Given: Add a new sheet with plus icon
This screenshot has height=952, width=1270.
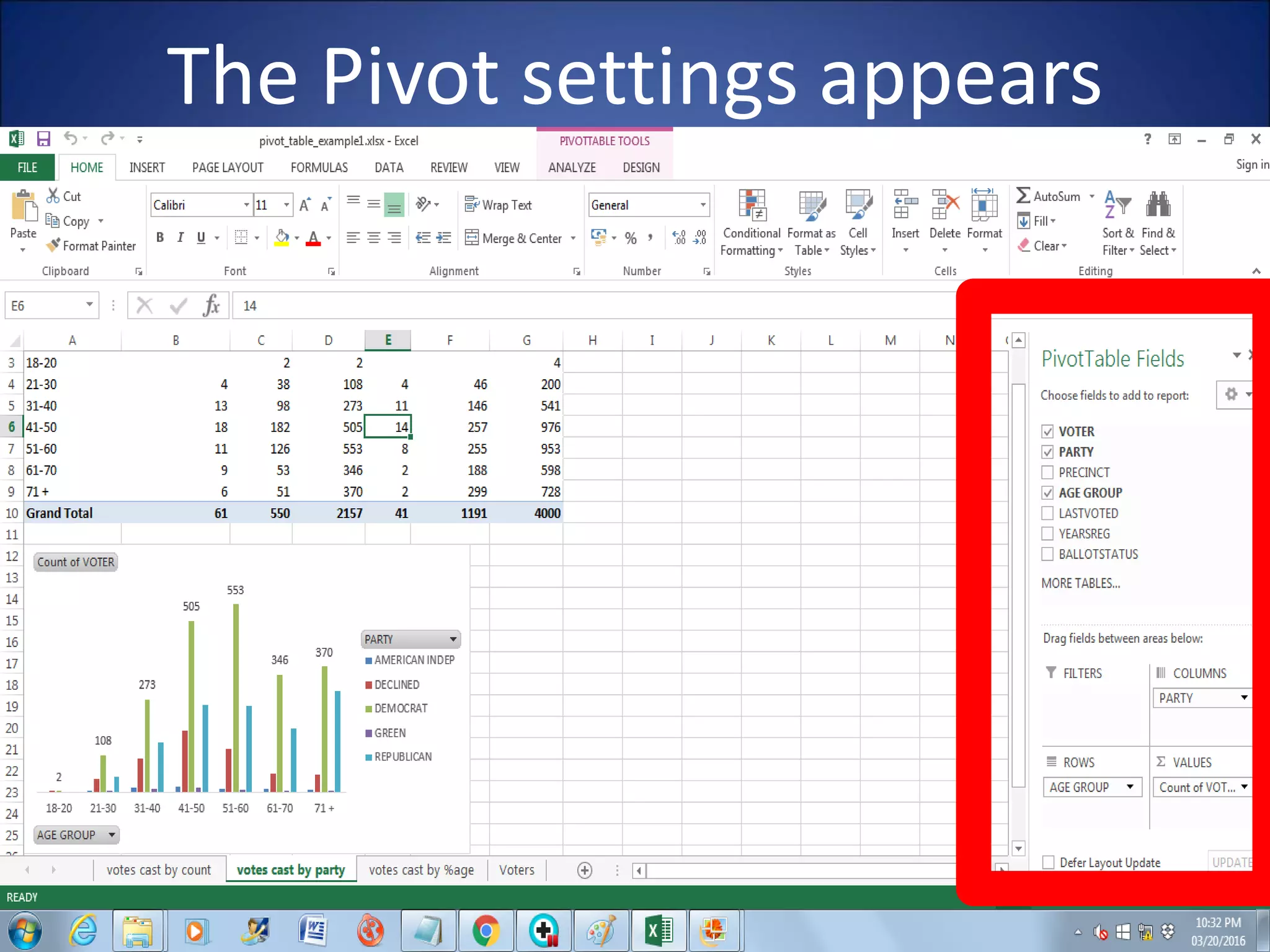Looking at the screenshot, I should pos(584,870).
